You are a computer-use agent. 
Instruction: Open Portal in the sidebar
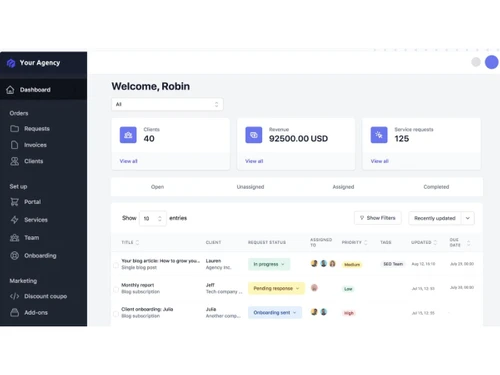point(32,202)
